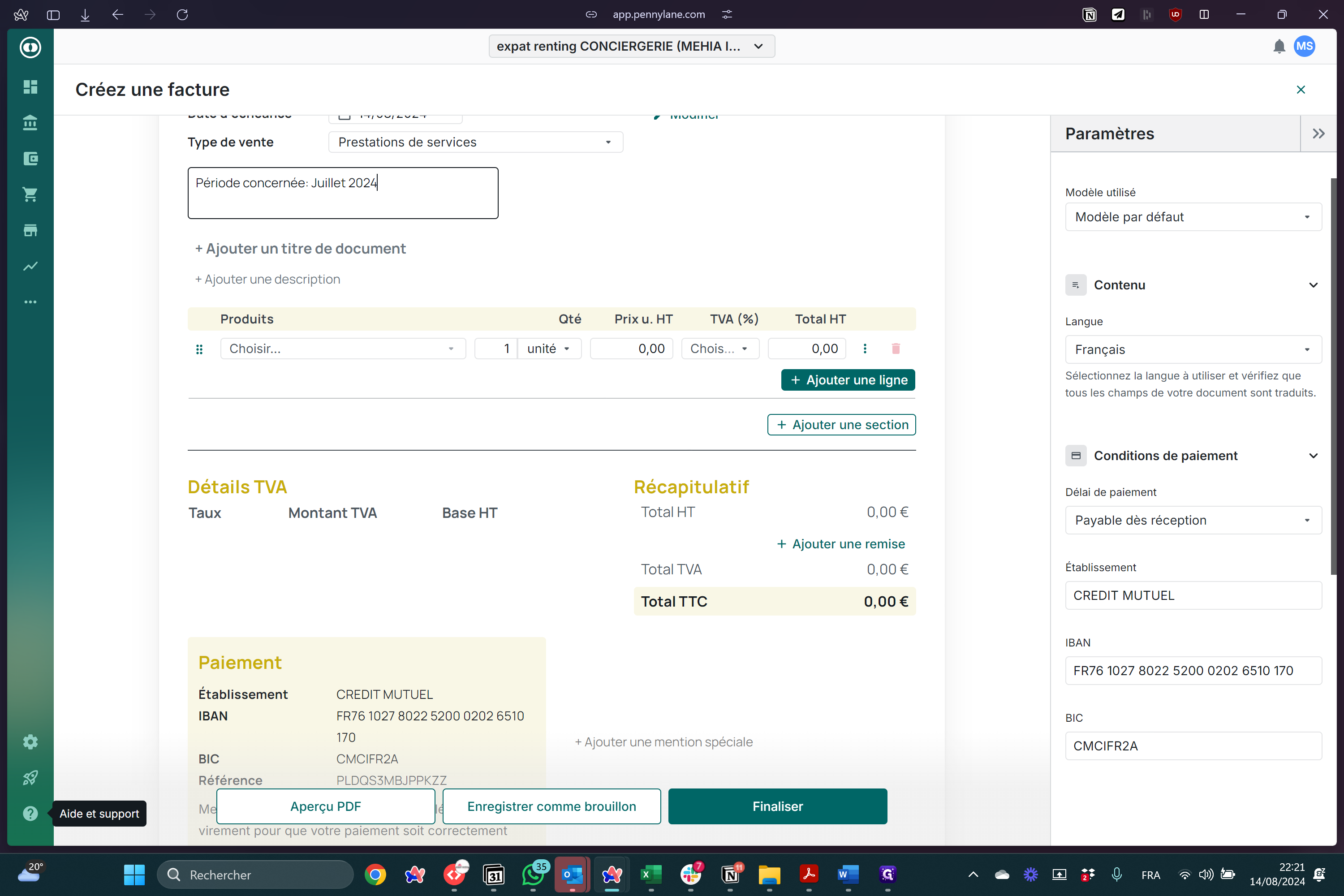The height and width of the screenshot is (896, 1344).
Task: Open the bank icon in sidebar
Action: [x=30, y=123]
